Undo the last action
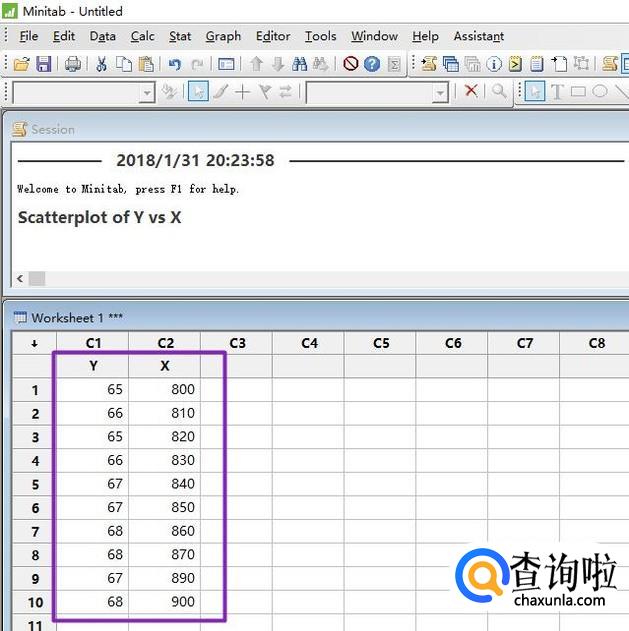Viewport: 629px width, 631px height. [x=175, y=64]
